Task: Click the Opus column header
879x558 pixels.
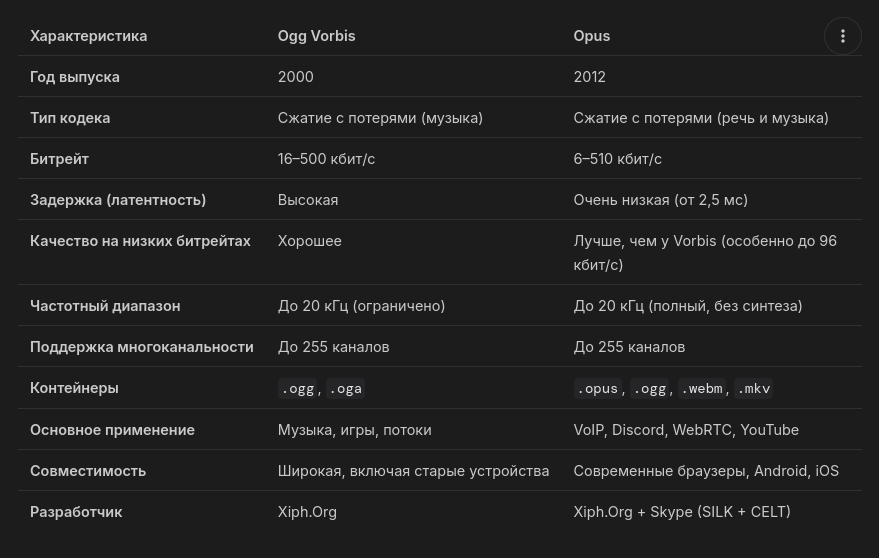Action: click(591, 36)
